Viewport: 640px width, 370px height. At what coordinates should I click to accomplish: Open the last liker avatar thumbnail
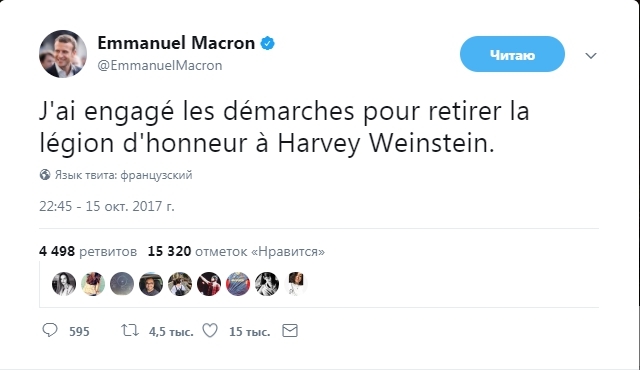tap(296, 284)
